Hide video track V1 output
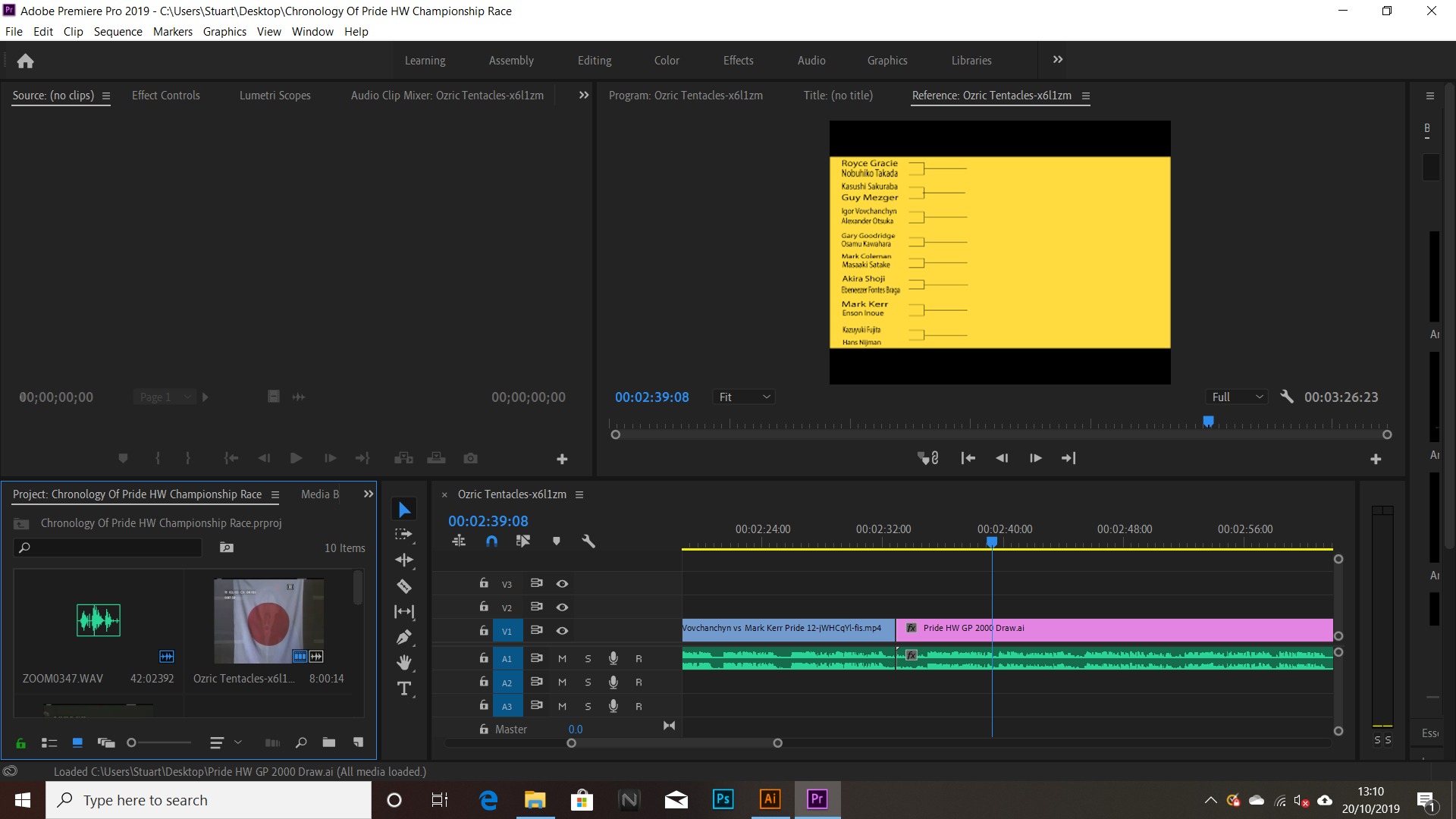1456x819 pixels. 562,630
